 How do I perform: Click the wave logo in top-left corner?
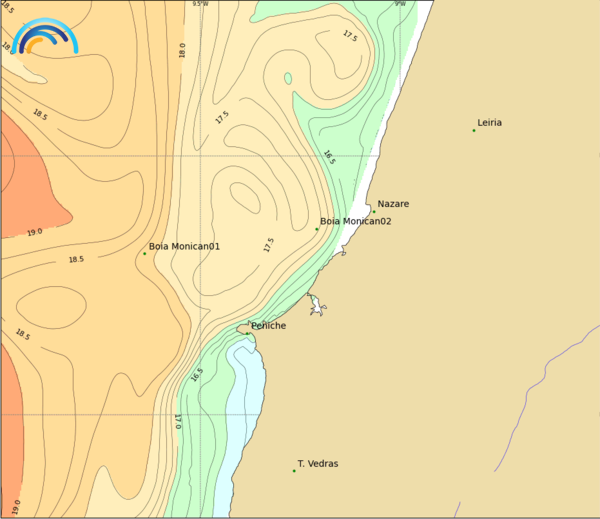point(46,38)
